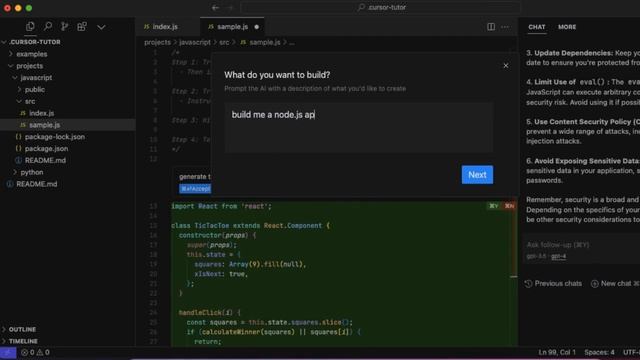
Task: Open the Explorer view icon
Action: click(x=30, y=27)
